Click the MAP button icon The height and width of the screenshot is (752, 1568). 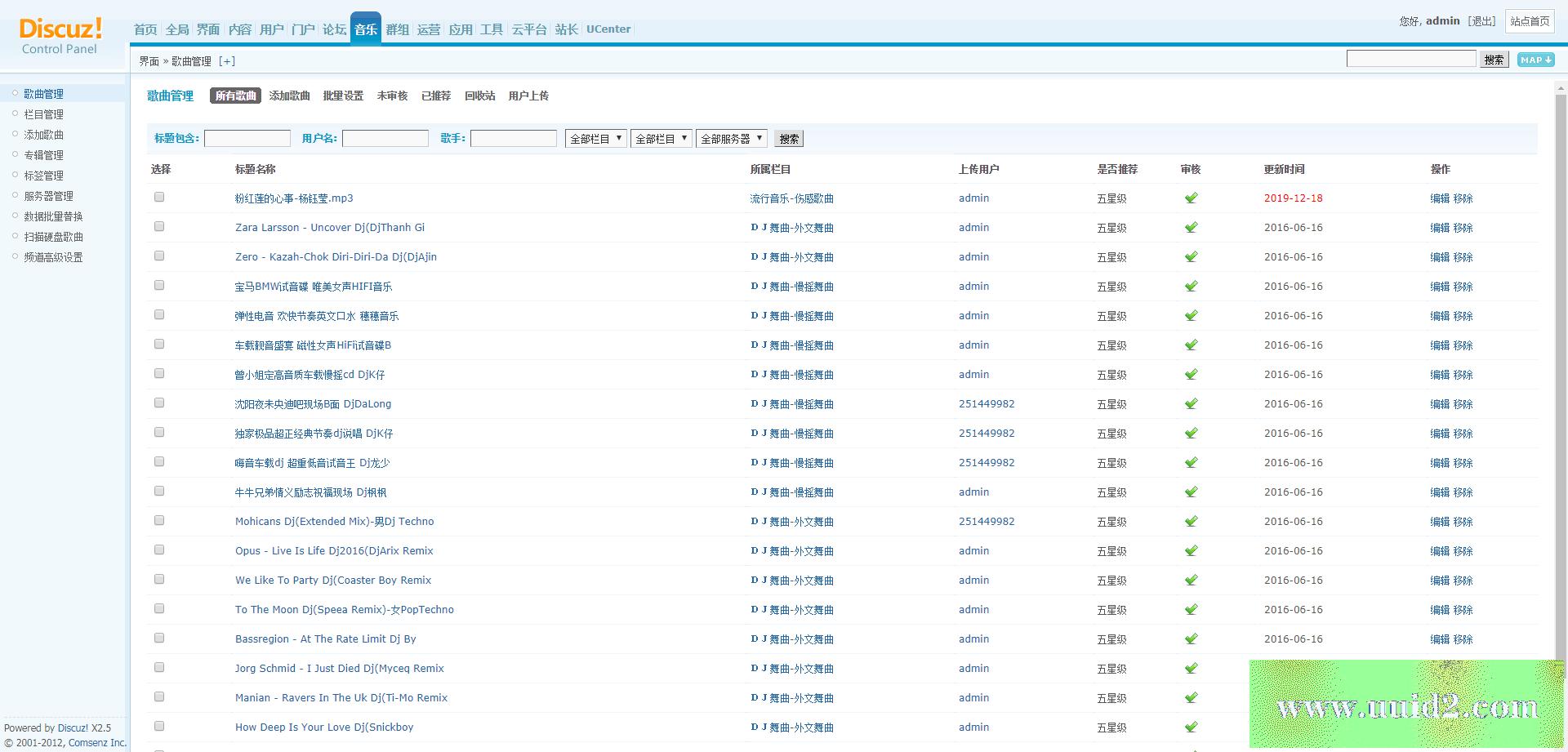1535,60
